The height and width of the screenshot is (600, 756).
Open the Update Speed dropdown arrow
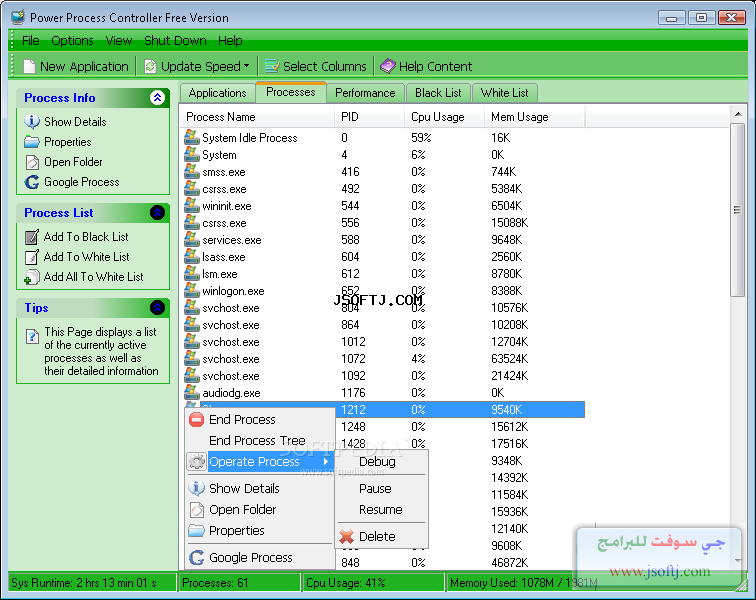coord(247,66)
